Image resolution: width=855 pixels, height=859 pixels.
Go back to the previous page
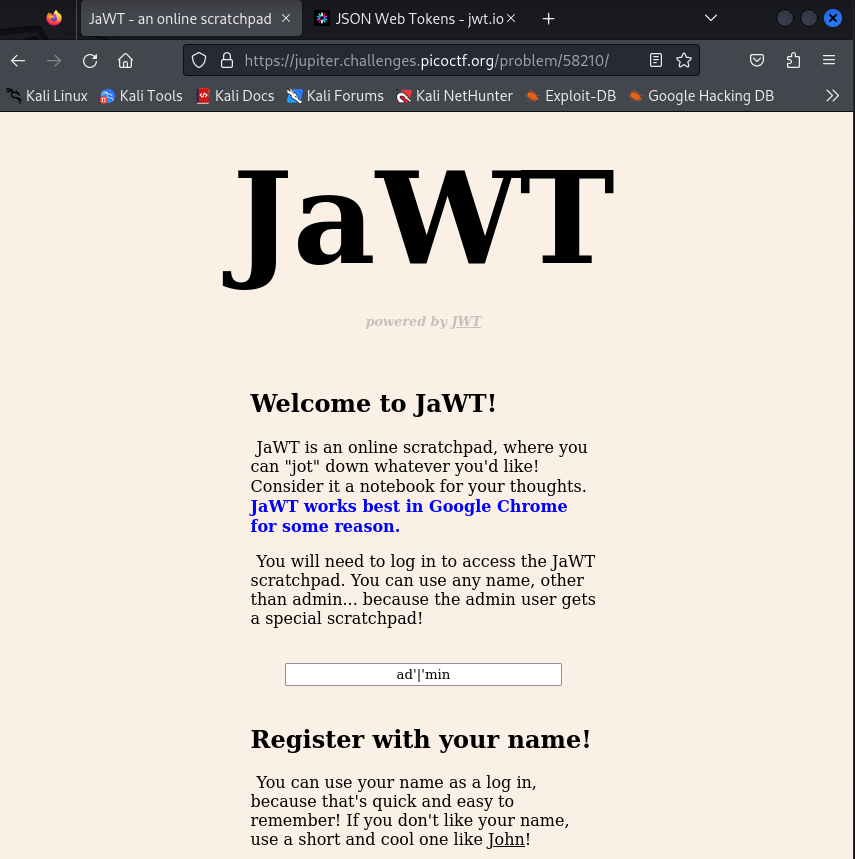tap(18, 60)
